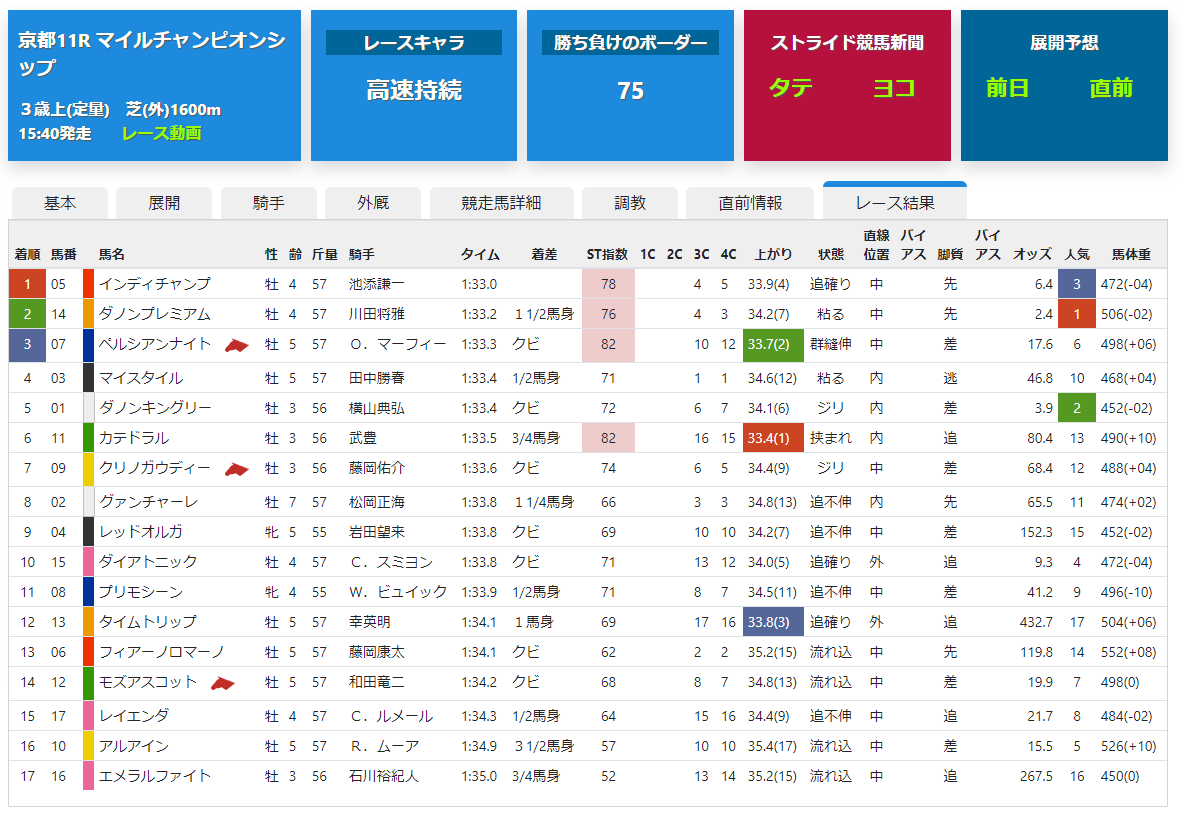Click horse name インディチャンプ

pos(155,284)
